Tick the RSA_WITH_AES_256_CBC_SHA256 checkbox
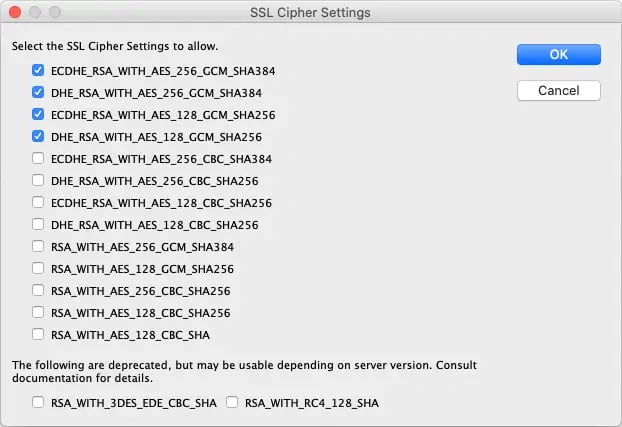This screenshot has height=427, width=622. coord(38,291)
